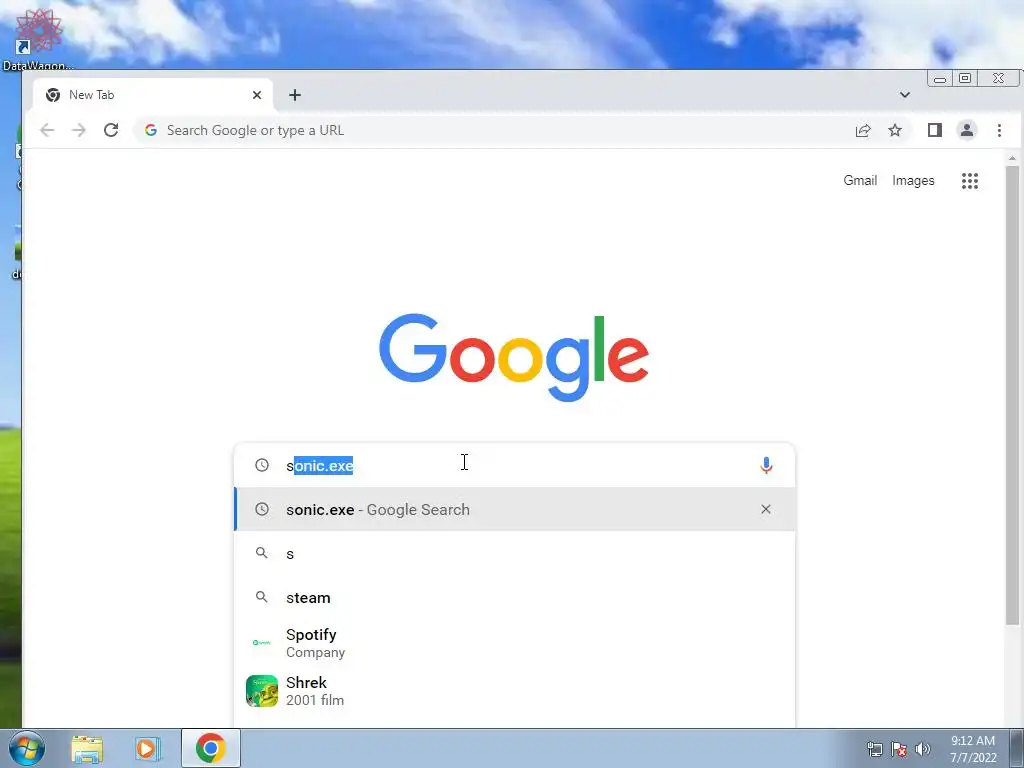Open the clock showing 9:12 AM
1024x768 pixels.
(973, 749)
